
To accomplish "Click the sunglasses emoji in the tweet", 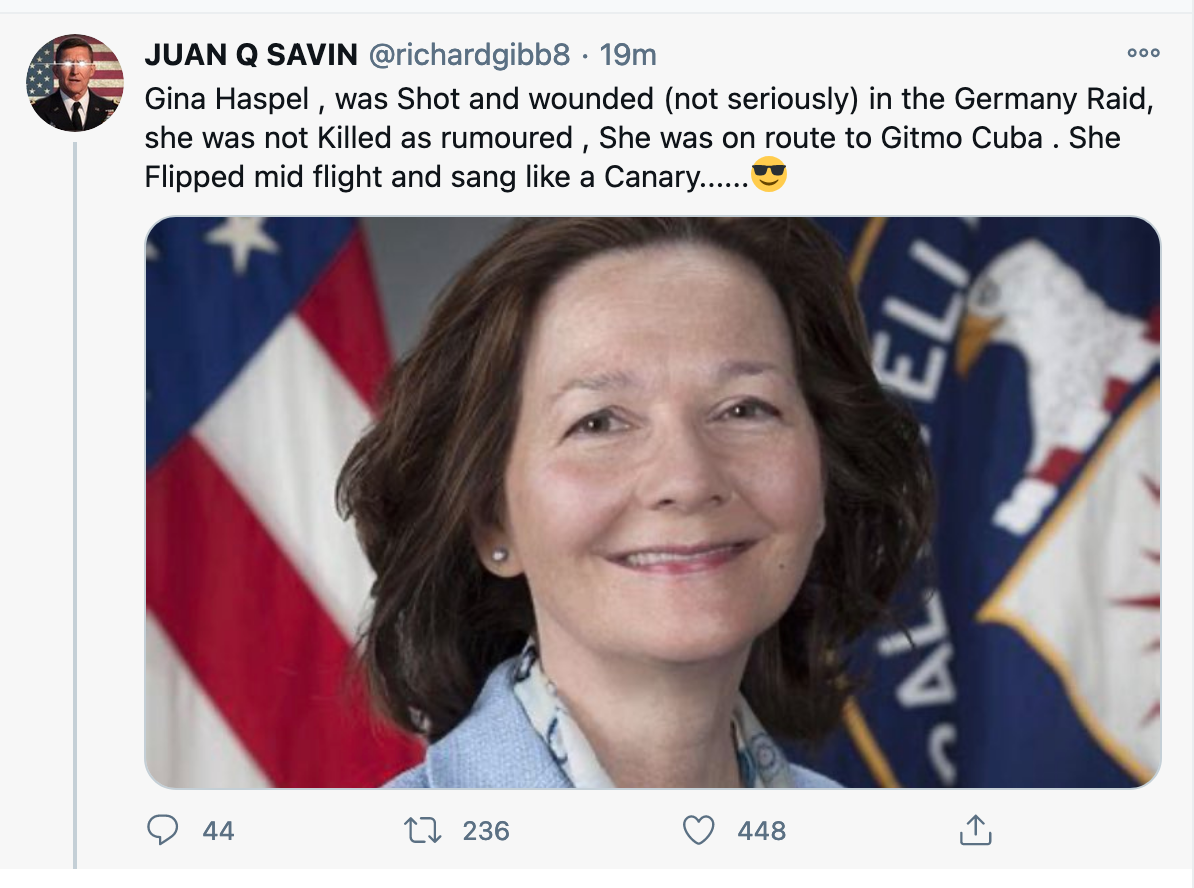I will (x=768, y=177).
